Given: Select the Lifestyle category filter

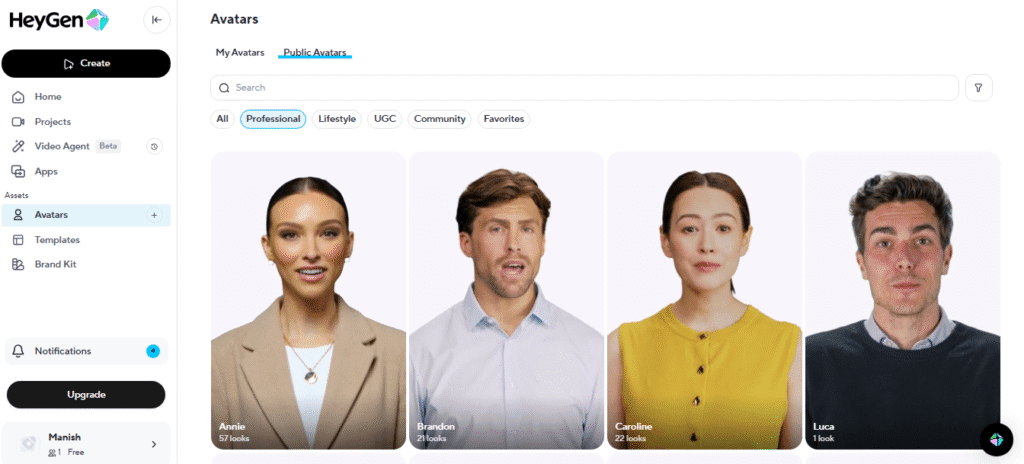Looking at the screenshot, I should click(337, 119).
